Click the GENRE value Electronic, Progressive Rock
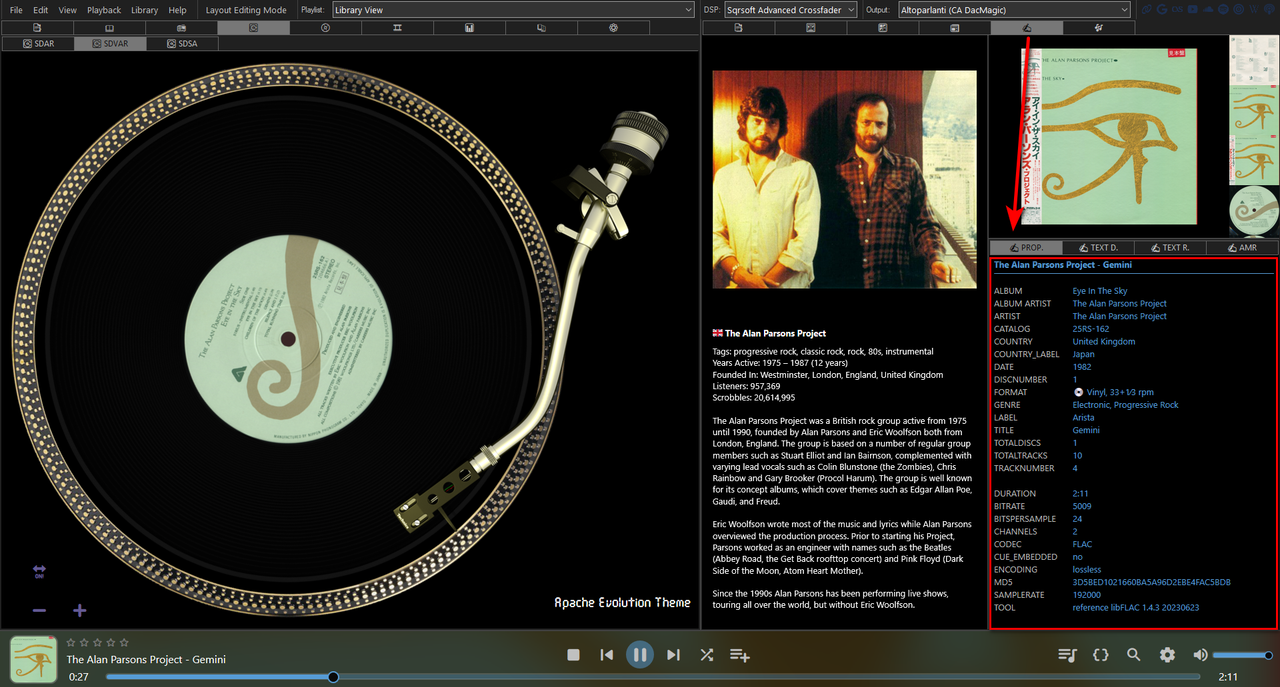The height and width of the screenshot is (687, 1280). click(1126, 405)
